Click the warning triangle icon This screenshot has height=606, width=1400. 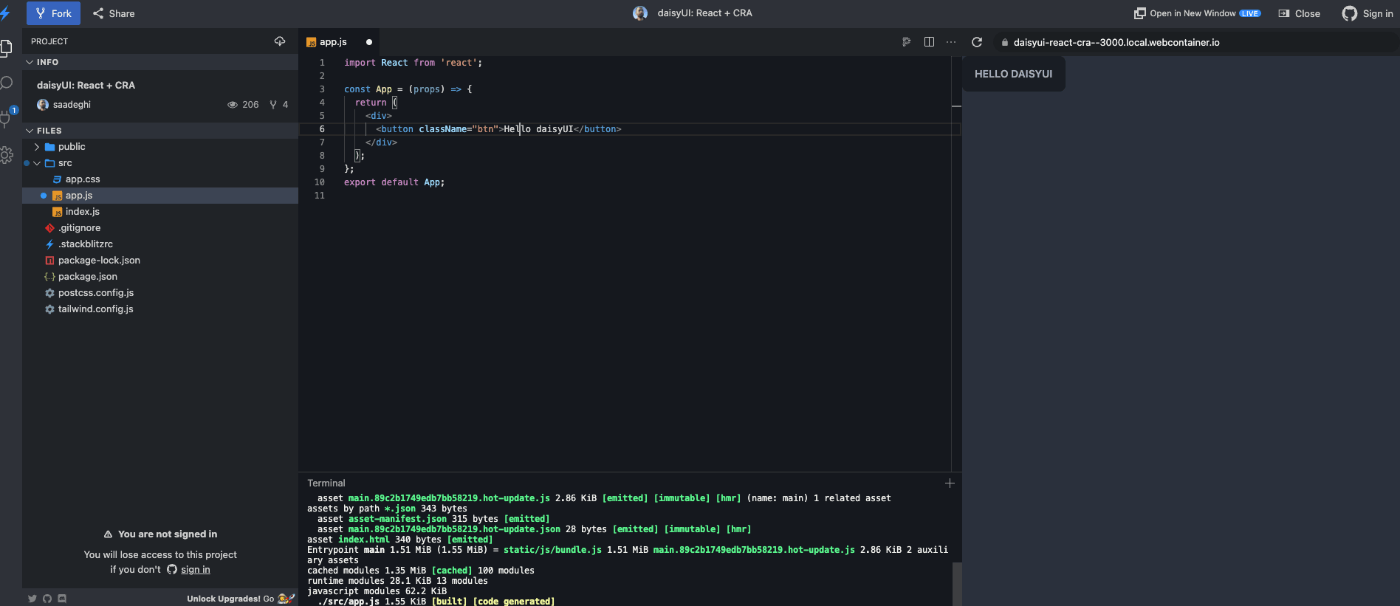(109, 534)
